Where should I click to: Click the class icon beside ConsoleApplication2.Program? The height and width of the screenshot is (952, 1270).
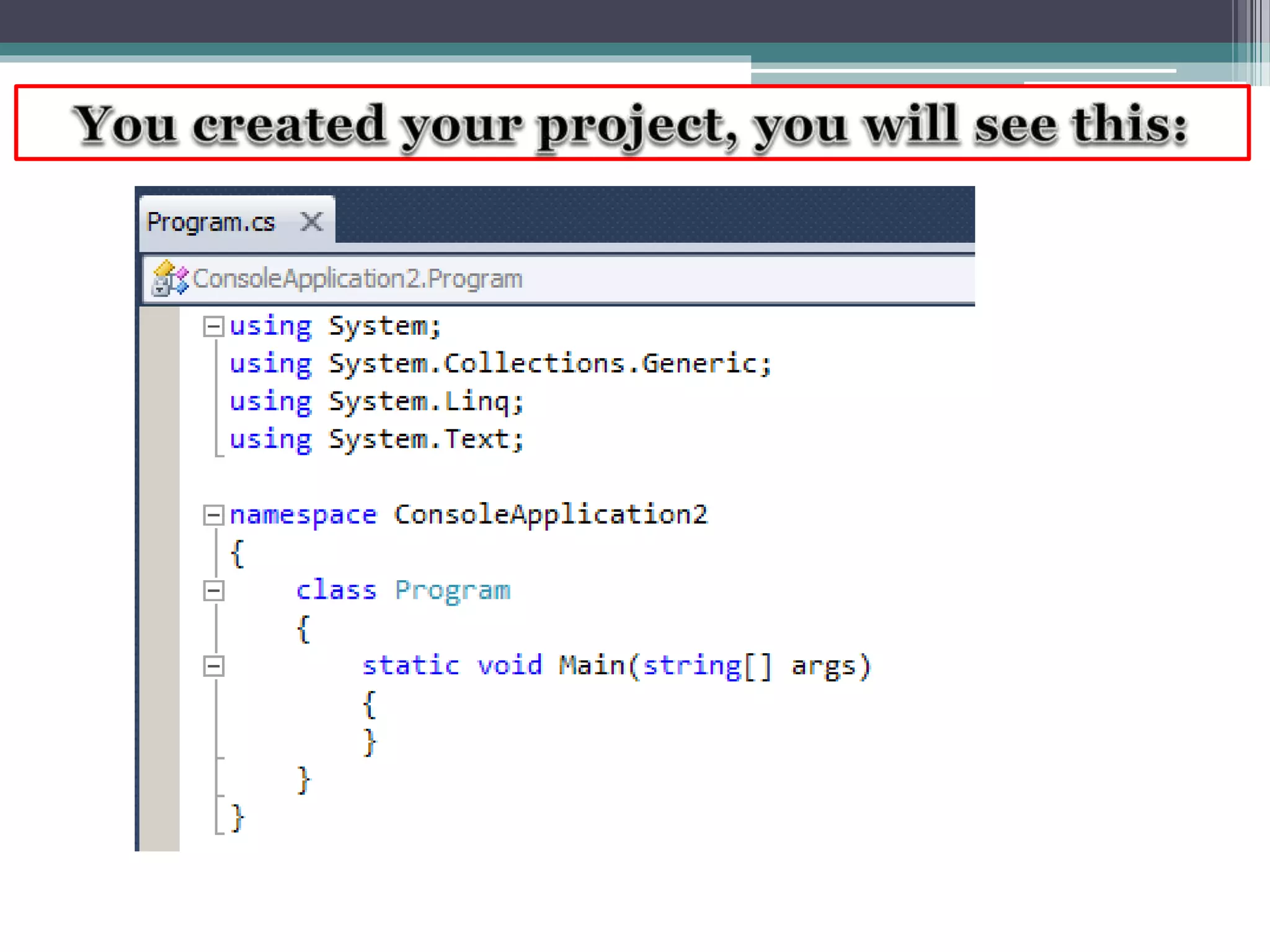click(x=169, y=278)
